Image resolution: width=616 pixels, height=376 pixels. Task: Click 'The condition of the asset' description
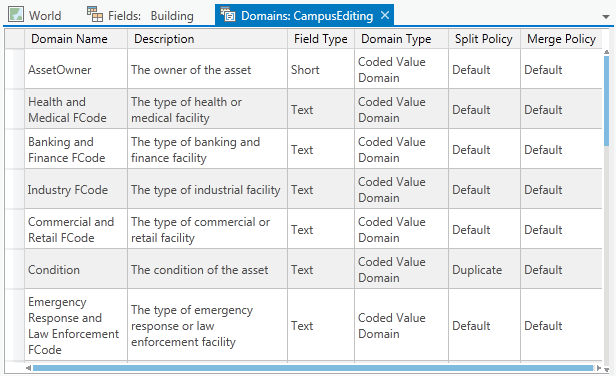click(x=207, y=269)
